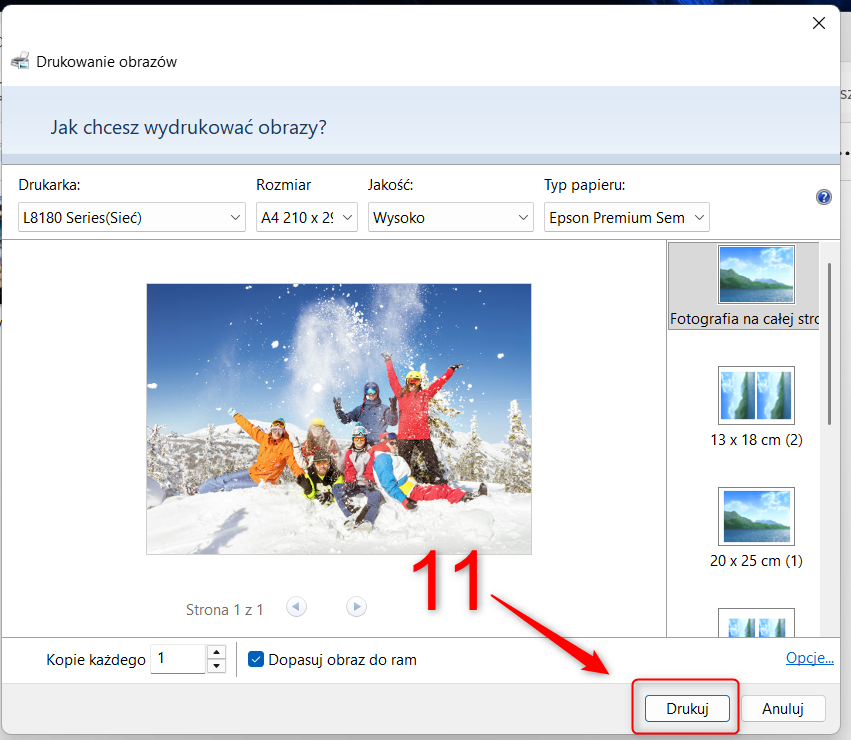Expand the Typ papieru dropdown
This screenshot has height=740, width=851.
626,217
